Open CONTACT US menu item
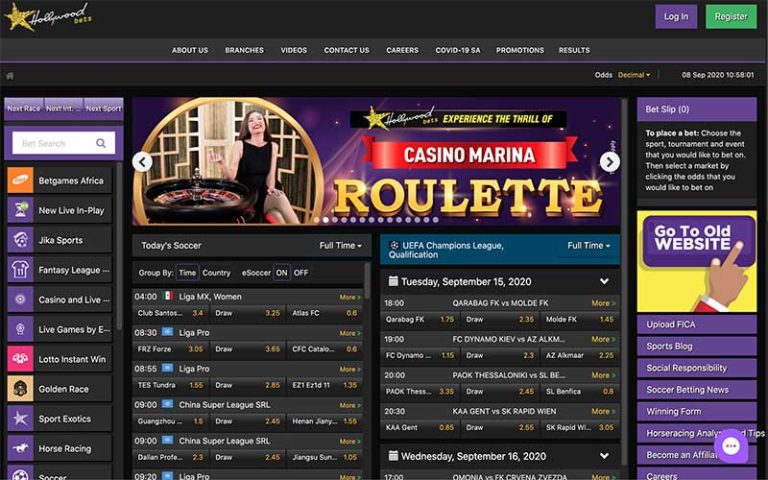Viewport: 768px width, 480px height. point(346,50)
